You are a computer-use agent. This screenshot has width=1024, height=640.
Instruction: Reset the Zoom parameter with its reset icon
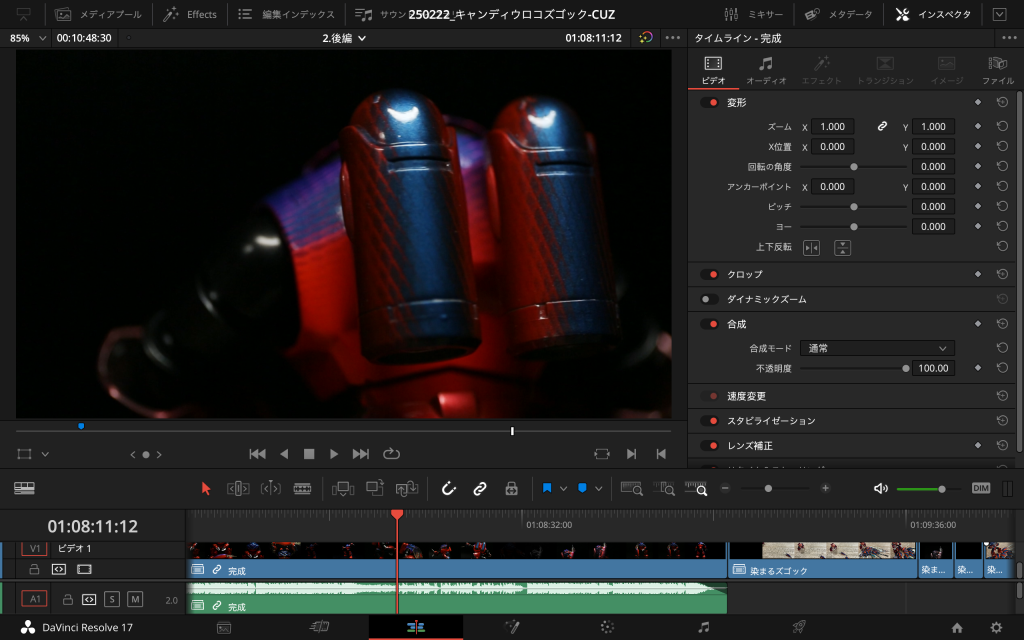click(1001, 127)
